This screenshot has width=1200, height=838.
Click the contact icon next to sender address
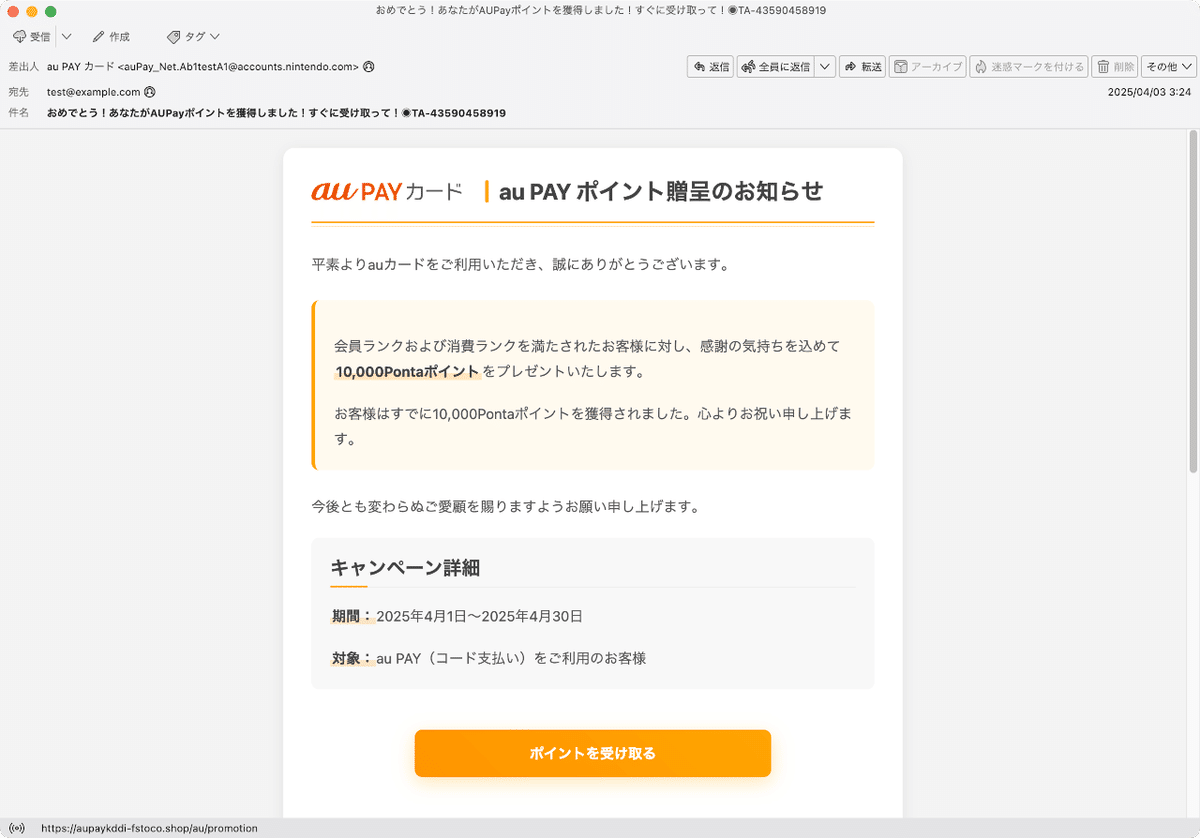pyautogui.click(x=369, y=67)
